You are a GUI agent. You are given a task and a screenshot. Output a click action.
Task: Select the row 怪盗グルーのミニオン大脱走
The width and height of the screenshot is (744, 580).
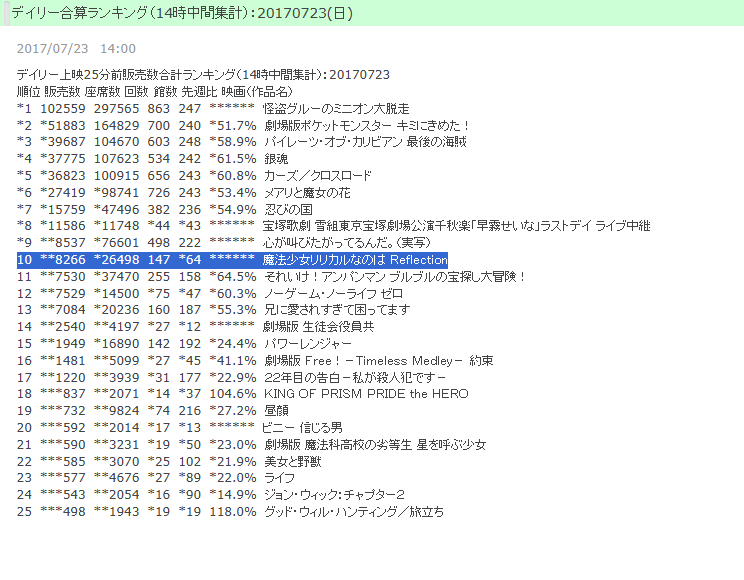point(213,109)
